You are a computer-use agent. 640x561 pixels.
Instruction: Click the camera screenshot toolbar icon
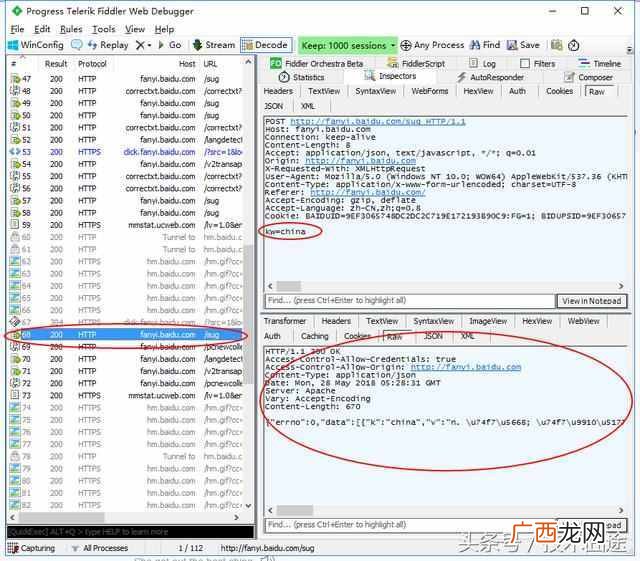point(556,45)
